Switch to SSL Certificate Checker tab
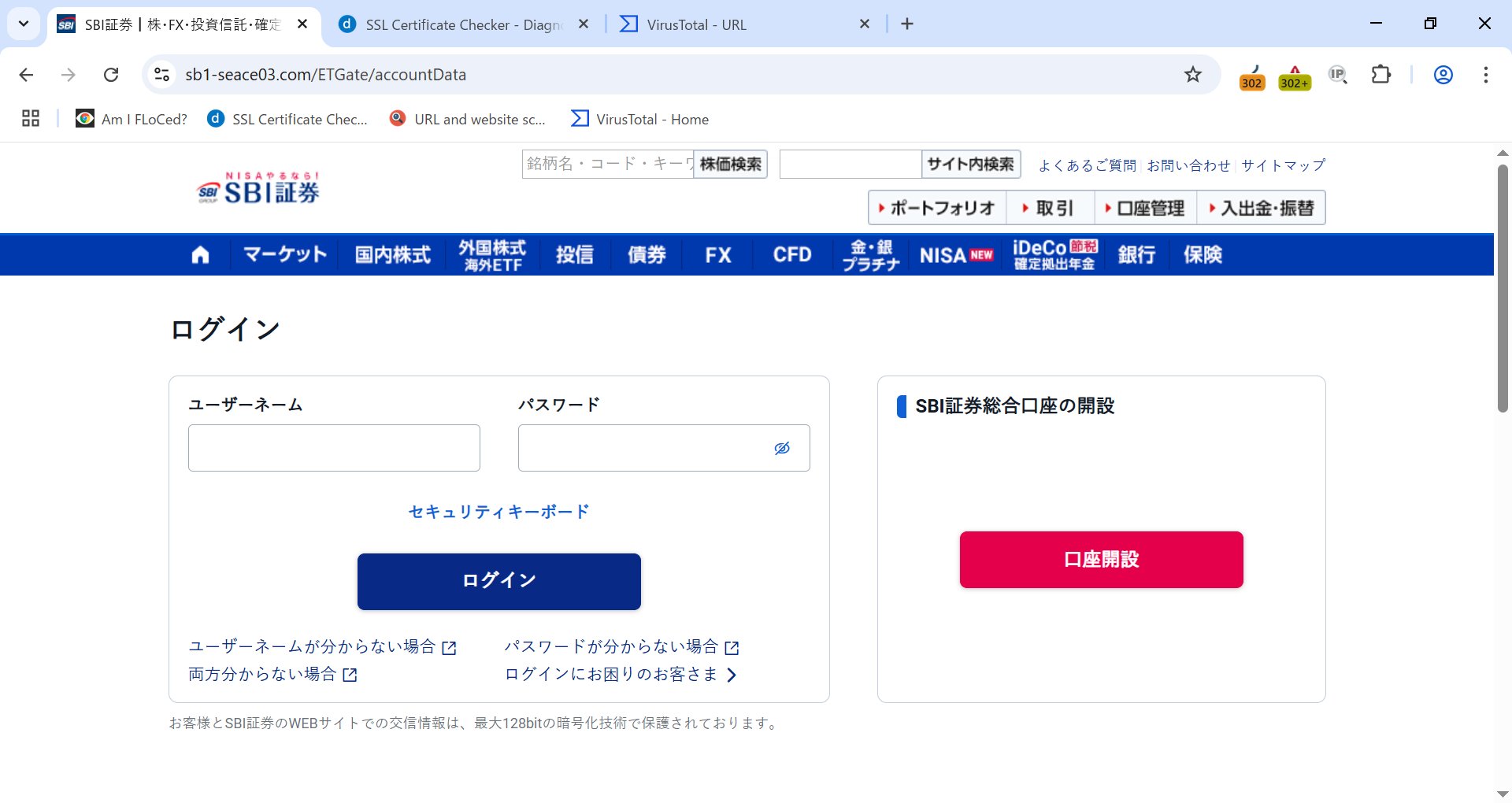The height and width of the screenshot is (803, 1512). tap(465, 24)
